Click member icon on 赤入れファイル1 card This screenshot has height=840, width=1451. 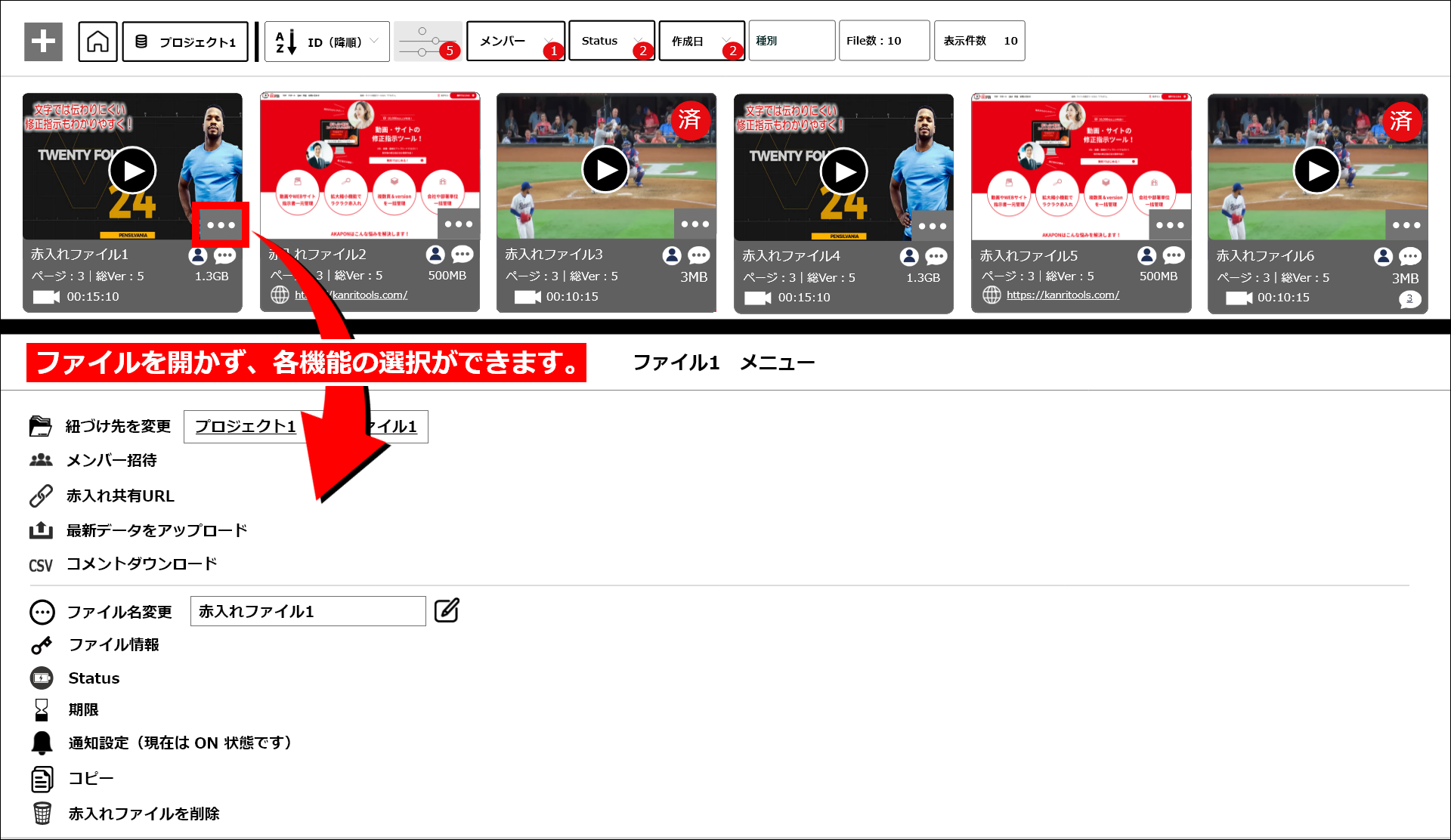pyautogui.click(x=198, y=255)
